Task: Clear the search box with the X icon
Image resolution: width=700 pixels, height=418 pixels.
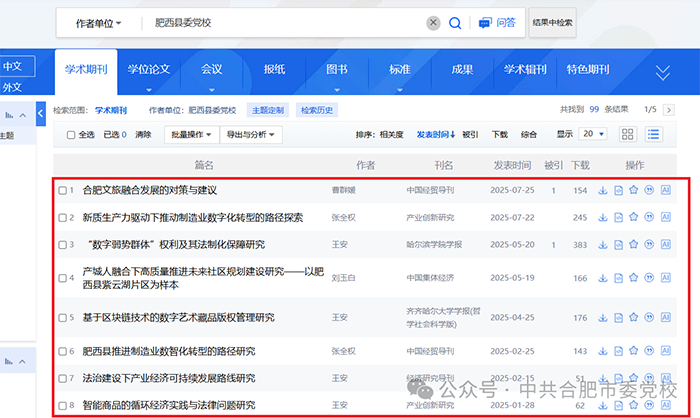Action: coord(433,23)
